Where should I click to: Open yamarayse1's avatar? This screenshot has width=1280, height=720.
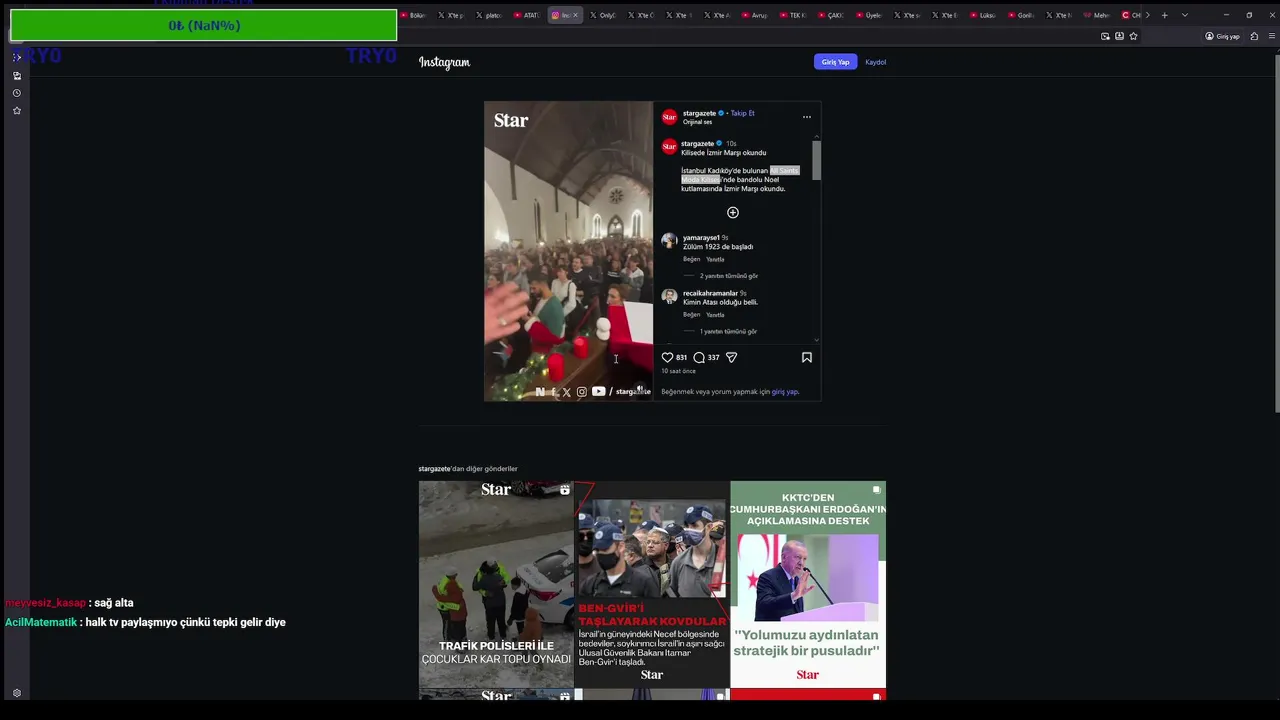click(x=669, y=241)
